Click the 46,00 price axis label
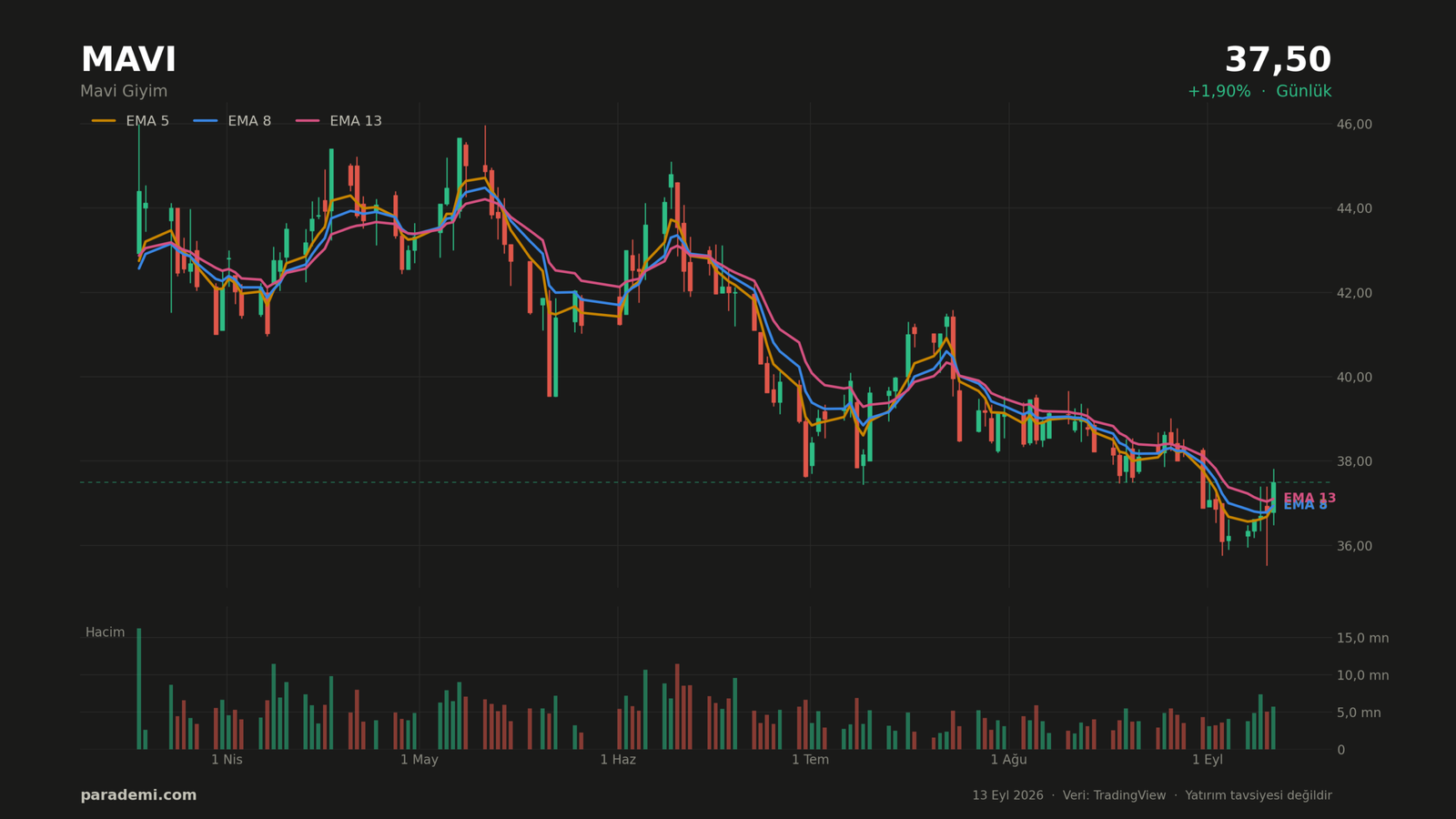 [x=1354, y=124]
